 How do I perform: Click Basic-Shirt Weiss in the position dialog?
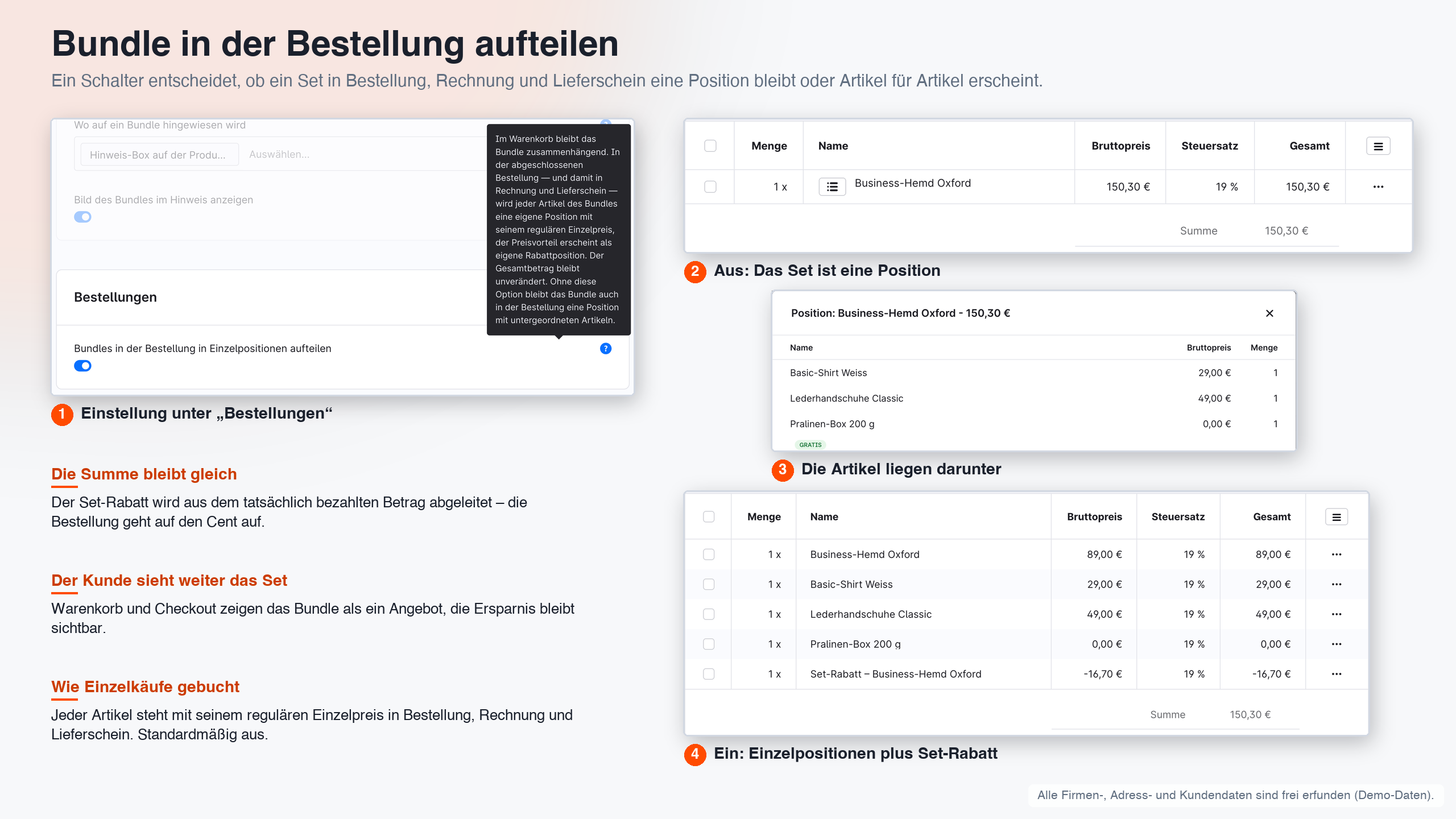(828, 373)
